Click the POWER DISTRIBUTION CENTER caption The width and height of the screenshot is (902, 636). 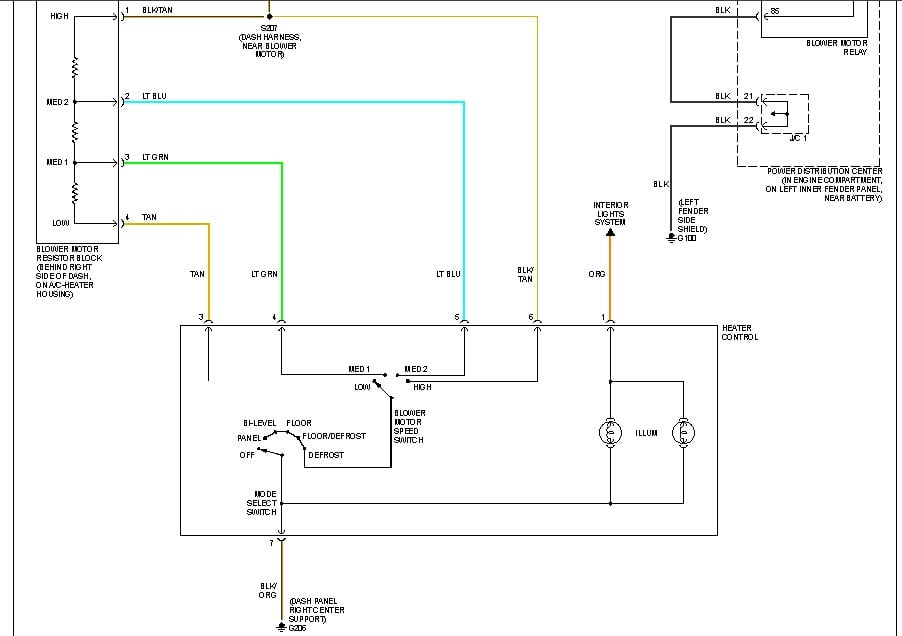[x=824, y=185]
